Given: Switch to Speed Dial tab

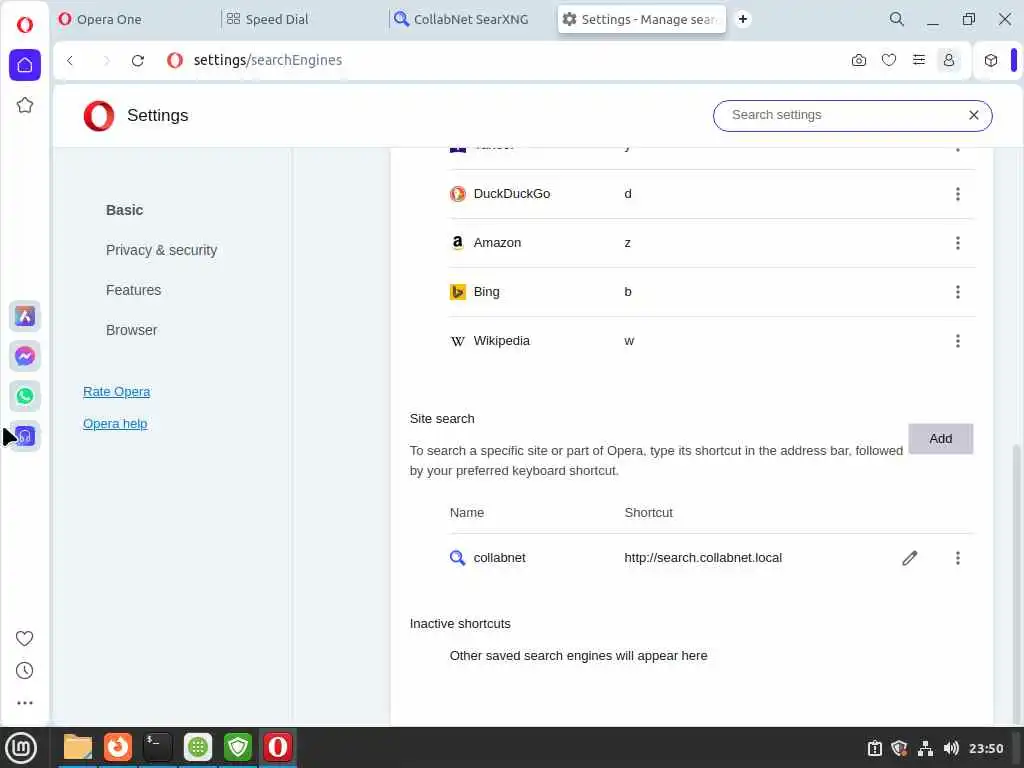Looking at the screenshot, I should click(x=303, y=19).
